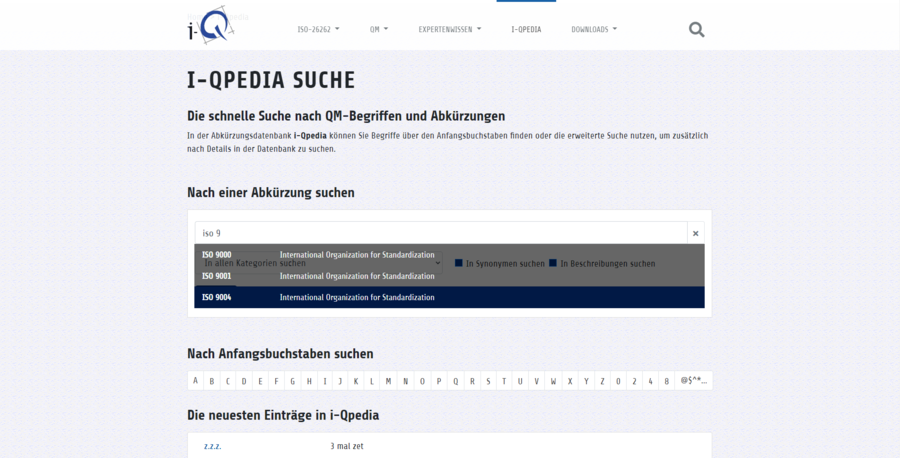Filter entries starting with digit 4
Screen dimensions: 900x458
[650, 381]
